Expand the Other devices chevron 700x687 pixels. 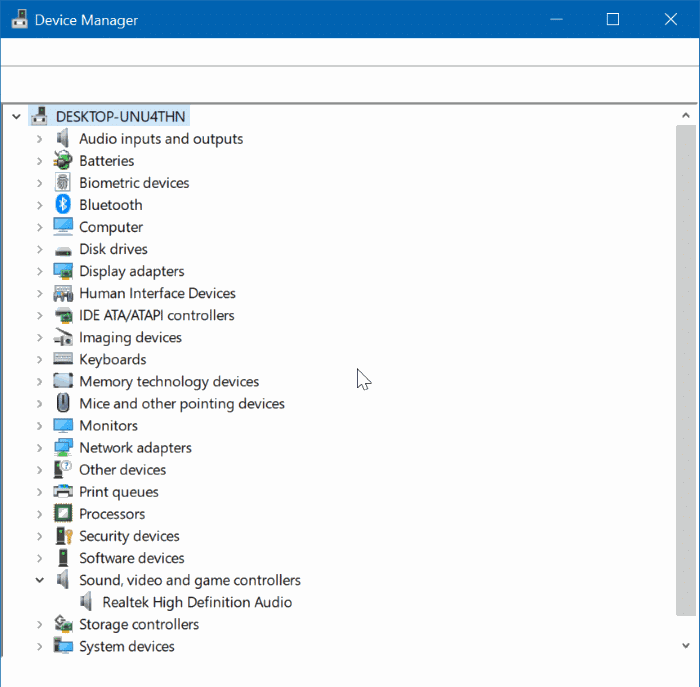(39, 470)
